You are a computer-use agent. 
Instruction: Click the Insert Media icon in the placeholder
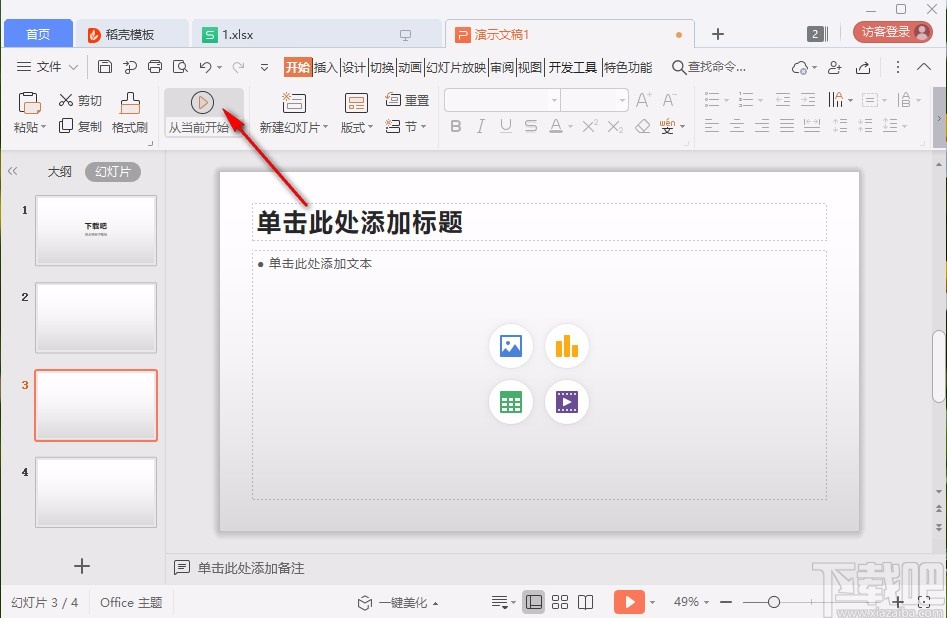pos(567,402)
